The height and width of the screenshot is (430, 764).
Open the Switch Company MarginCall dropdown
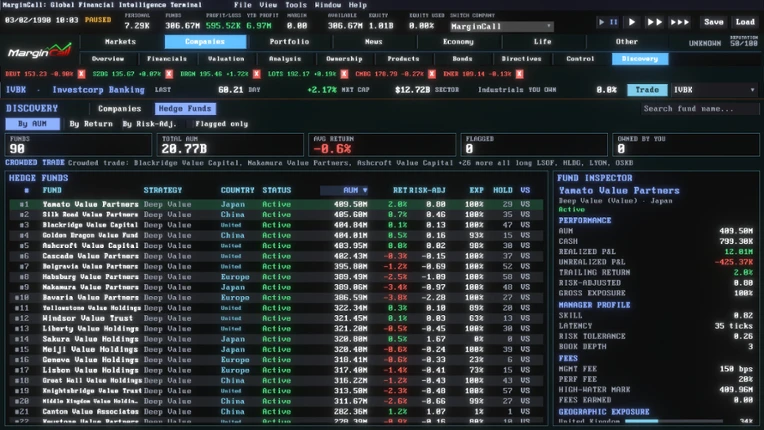click(501, 26)
